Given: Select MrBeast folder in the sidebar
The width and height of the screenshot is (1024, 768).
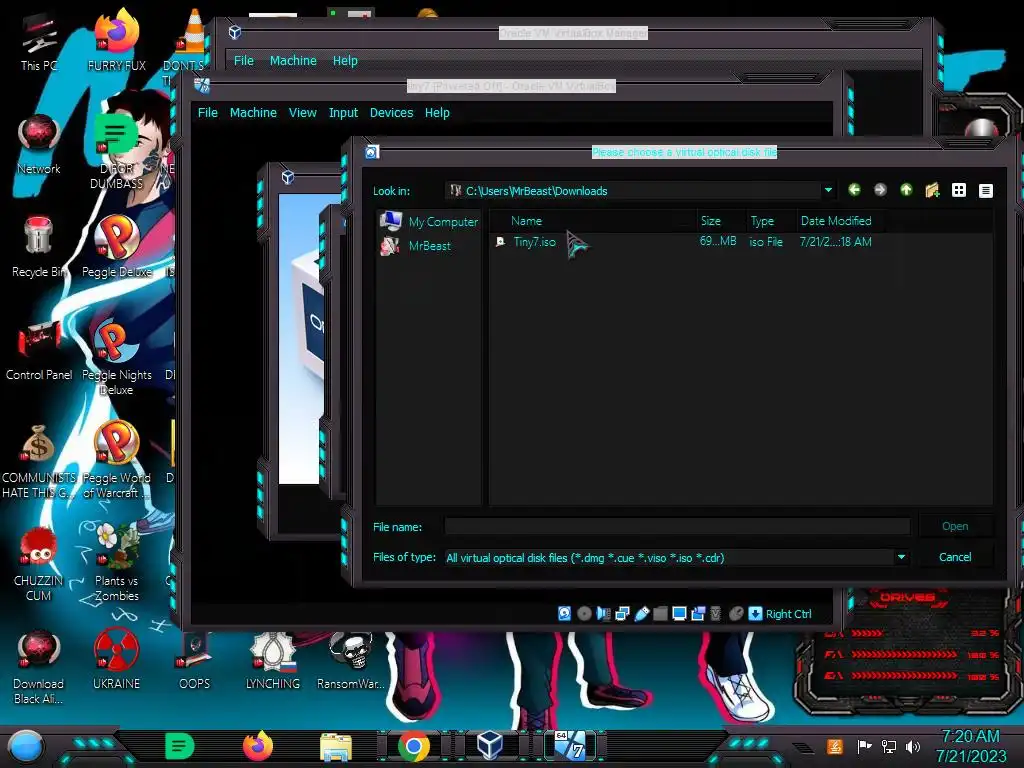Looking at the screenshot, I should click(x=416, y=246).
